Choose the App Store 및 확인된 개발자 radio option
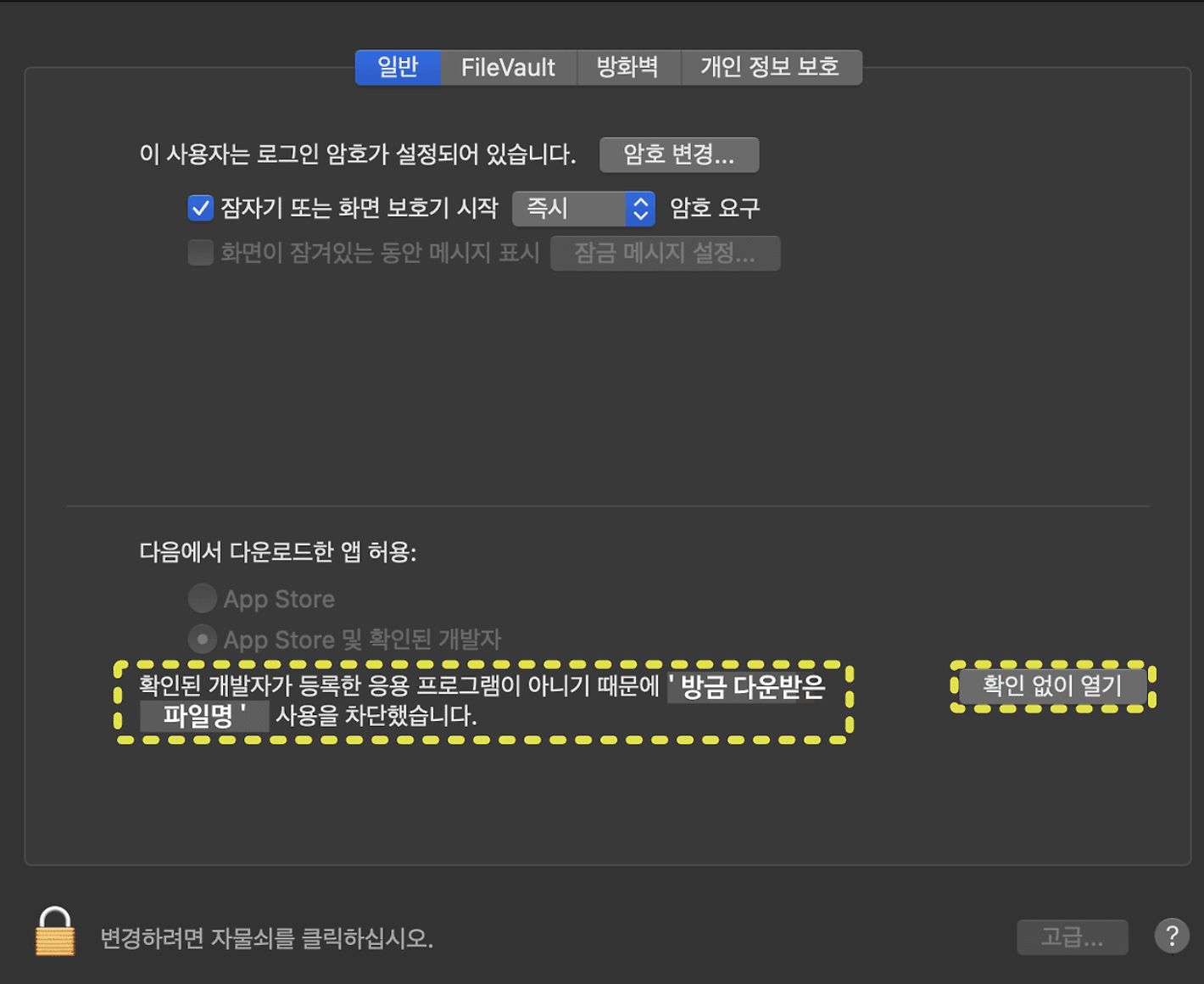1204x984 pixels. 203,639
